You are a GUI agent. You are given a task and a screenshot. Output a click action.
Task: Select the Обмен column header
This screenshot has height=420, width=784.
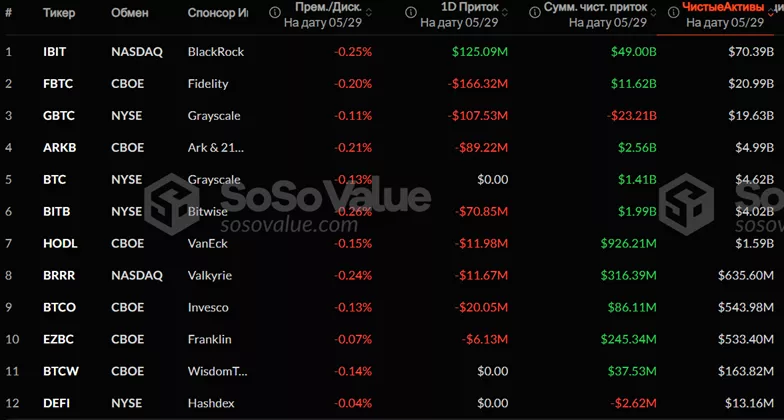pyautogui.click(x=130, y=13)
